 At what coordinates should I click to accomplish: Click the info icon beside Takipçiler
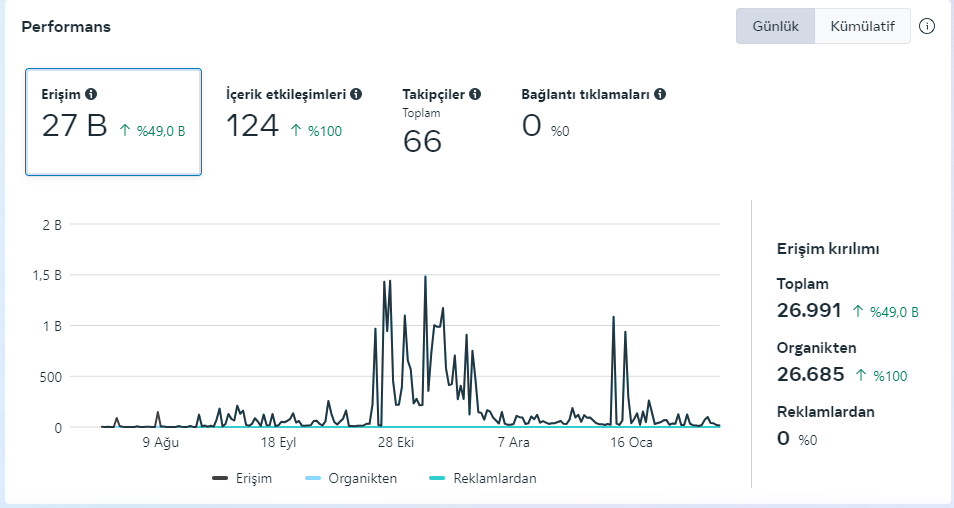point(475,94)
